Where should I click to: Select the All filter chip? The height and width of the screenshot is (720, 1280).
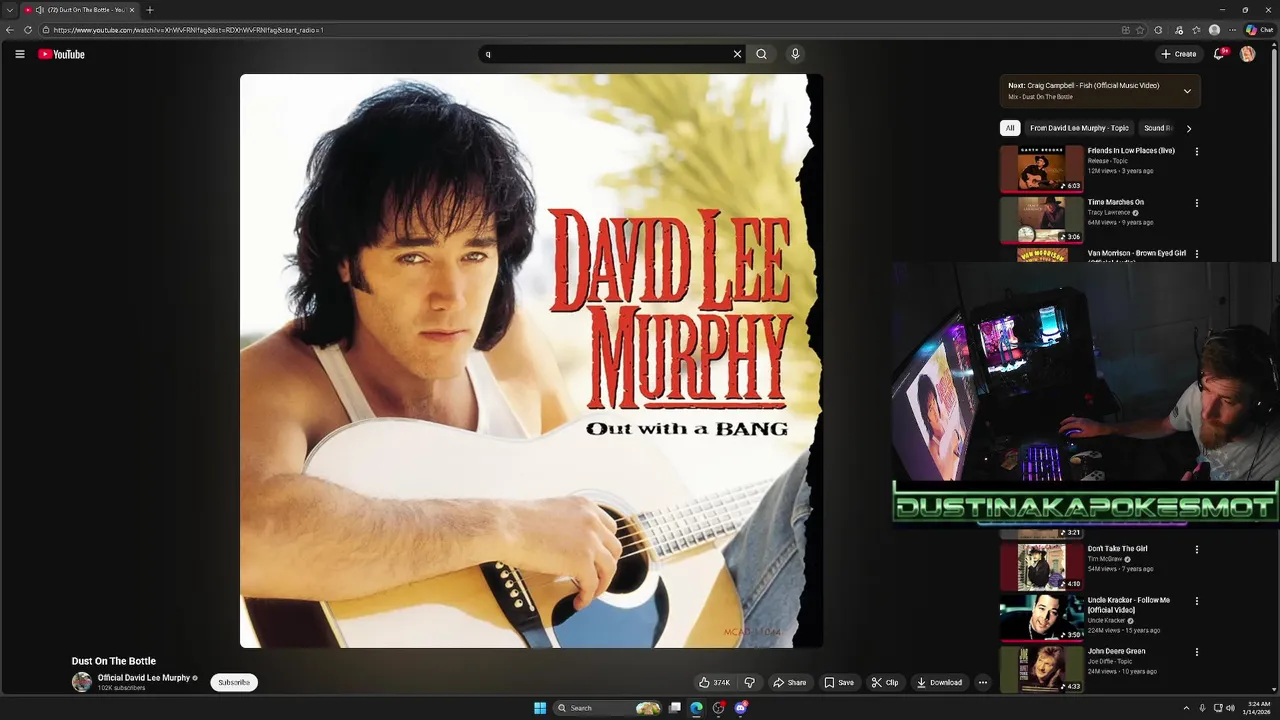click(x=1010, y=128)
